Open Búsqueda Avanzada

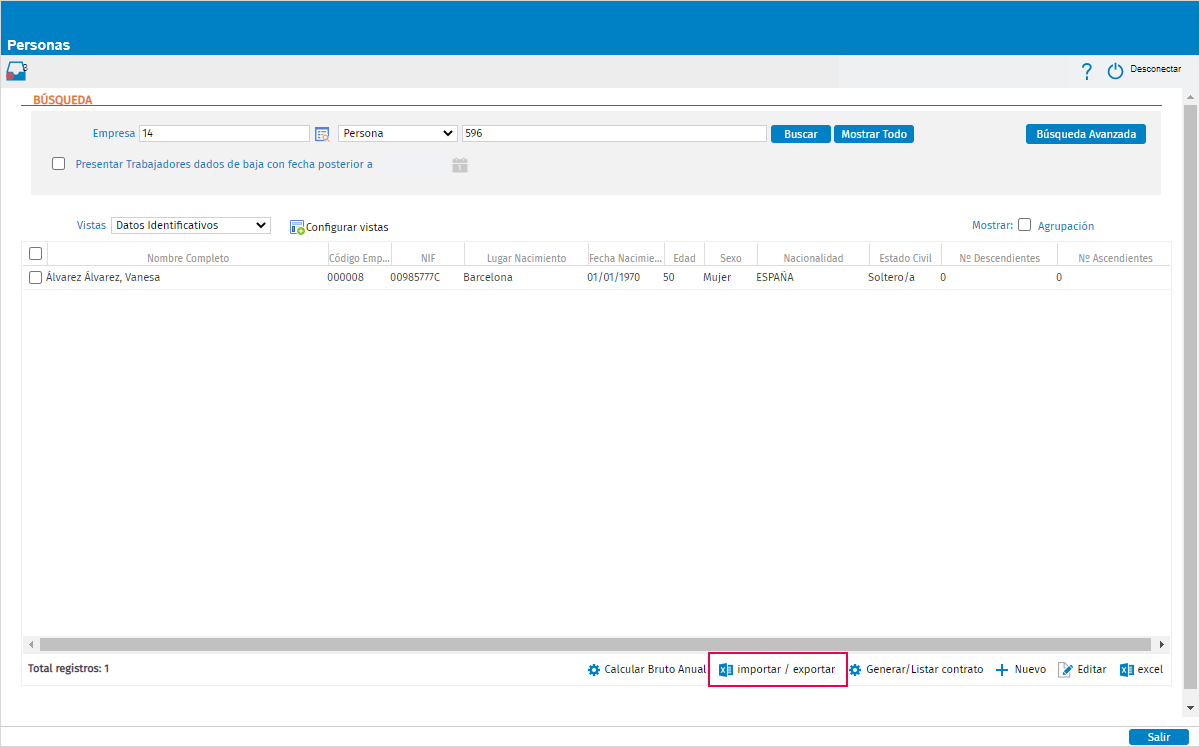pos(1086,134)
